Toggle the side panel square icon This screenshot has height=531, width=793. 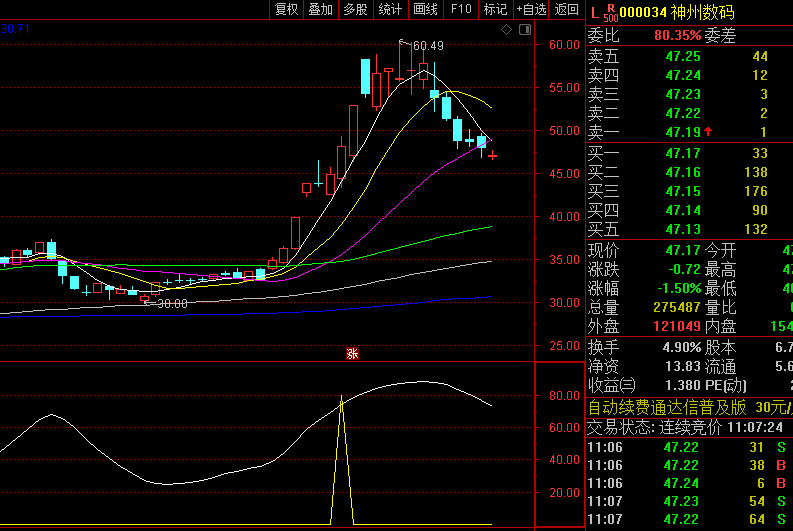pyautogui.click(x=526, y=30)
